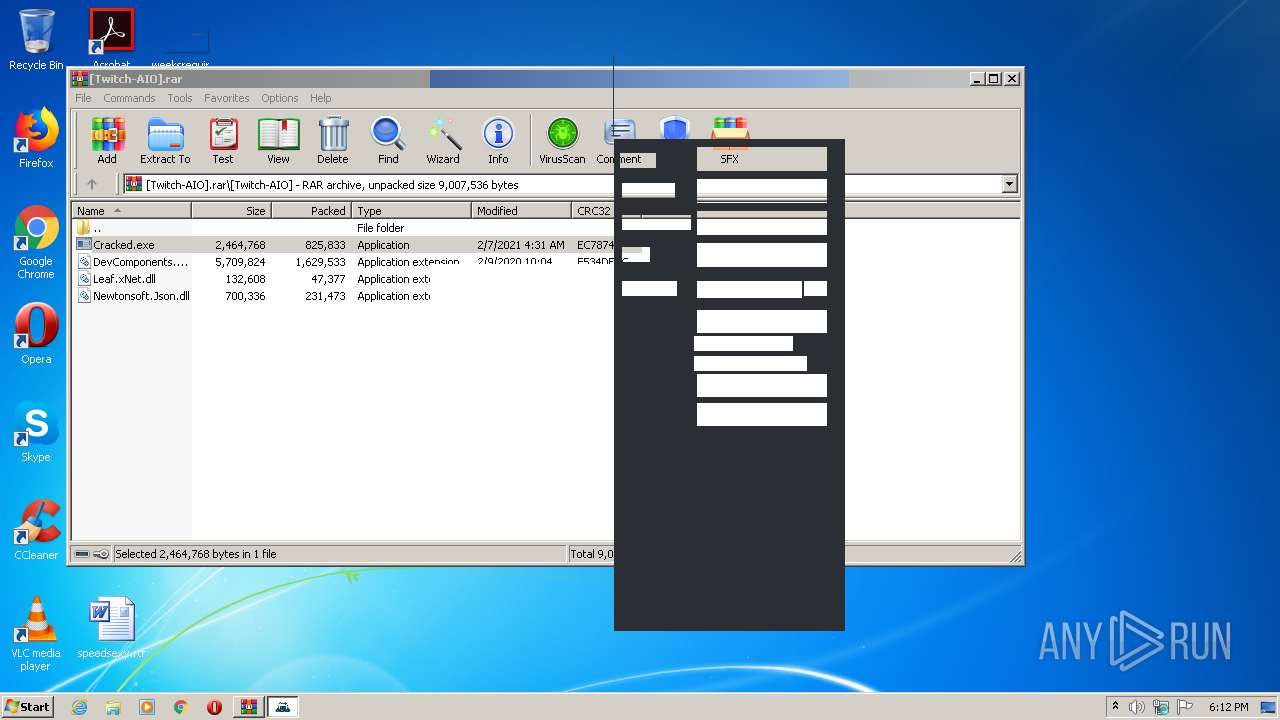This screenshot has width=1280, height=720.
Task: Click the Delete trash can icon
Action: (333, 140)
